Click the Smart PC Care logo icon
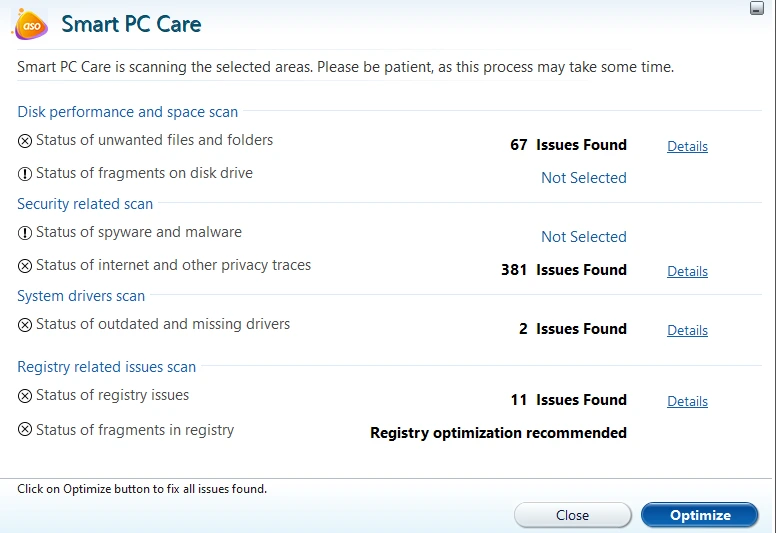 pos(30,23)
